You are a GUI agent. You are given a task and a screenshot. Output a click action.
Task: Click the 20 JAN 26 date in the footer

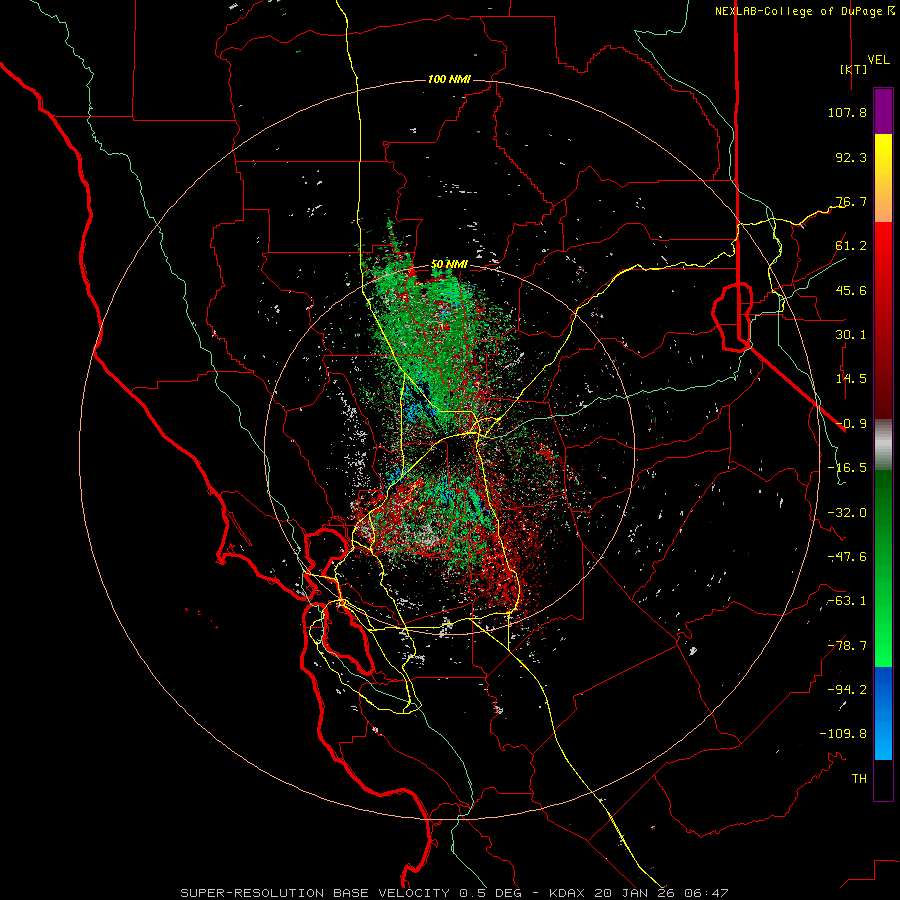point(635,893)
